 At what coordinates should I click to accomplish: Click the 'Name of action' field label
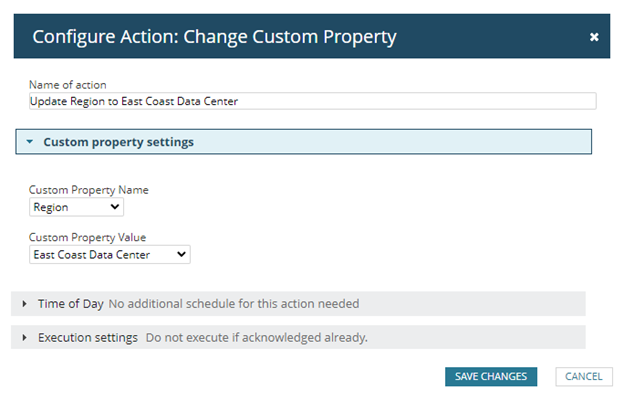[68, 84]
